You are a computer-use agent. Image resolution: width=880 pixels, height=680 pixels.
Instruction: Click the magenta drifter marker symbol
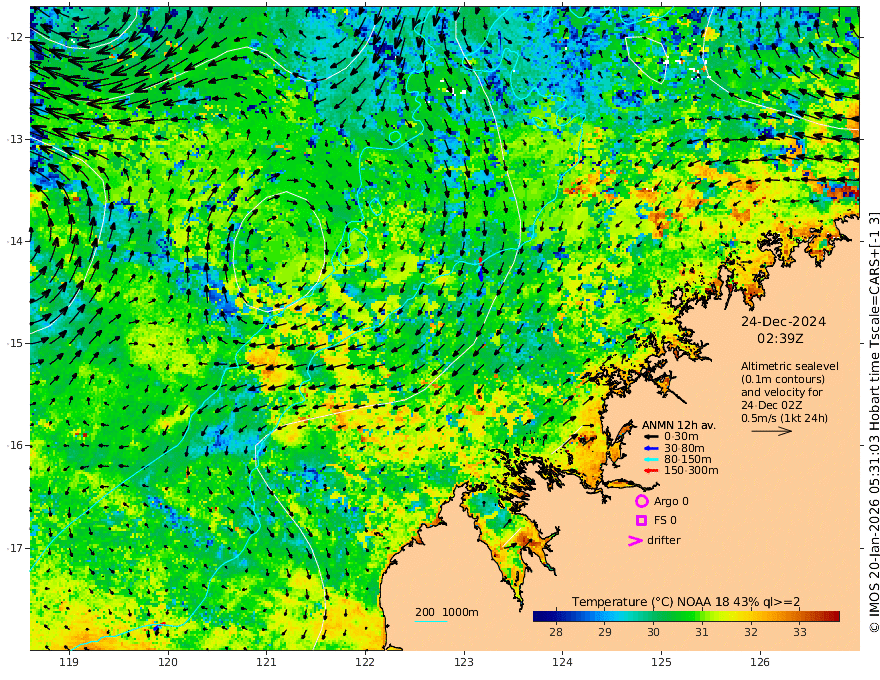coord(635,540)
